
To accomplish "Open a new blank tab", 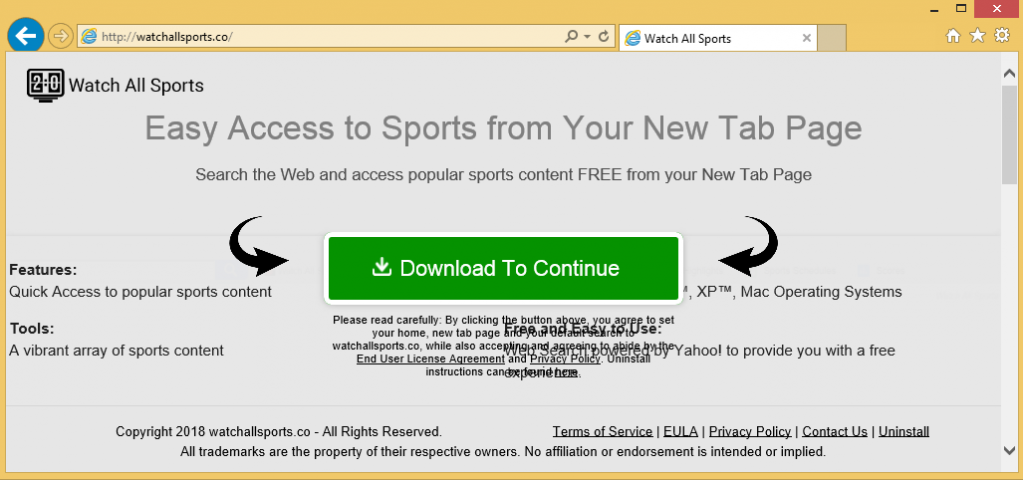I will [832, 38].
